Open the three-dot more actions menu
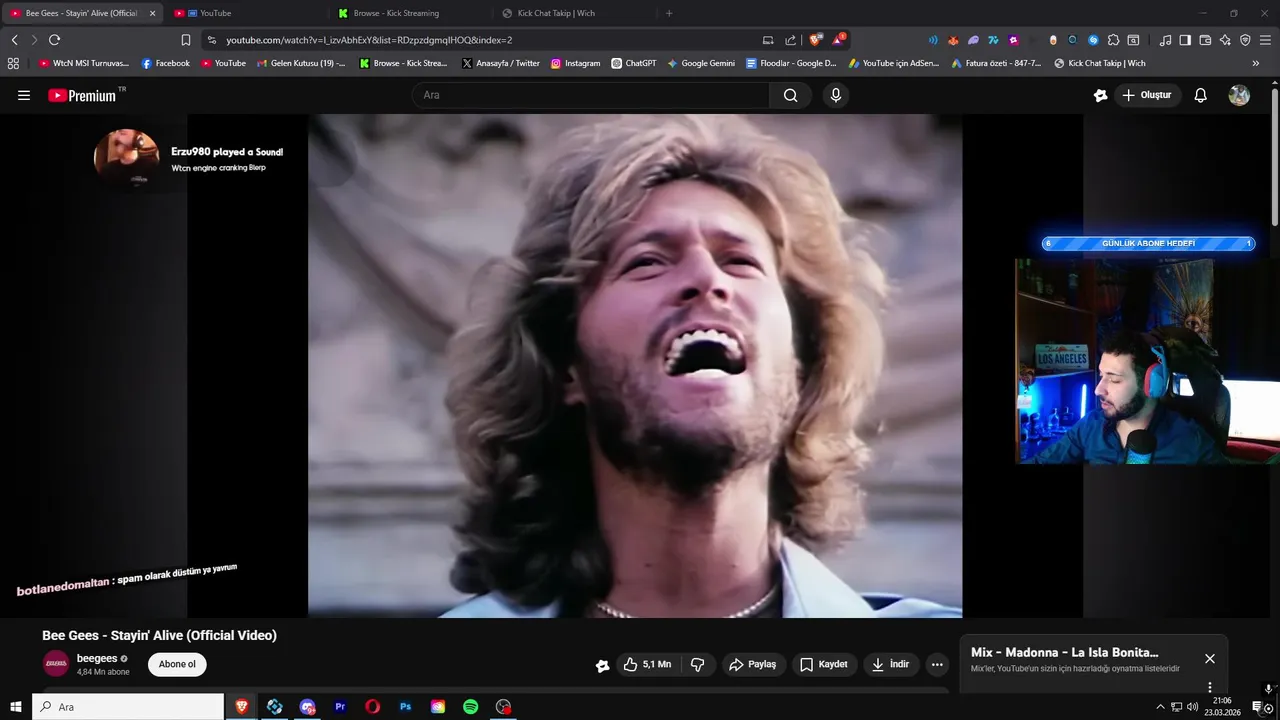This screenshot has width=1280, height=720. [x=937, y=664]
